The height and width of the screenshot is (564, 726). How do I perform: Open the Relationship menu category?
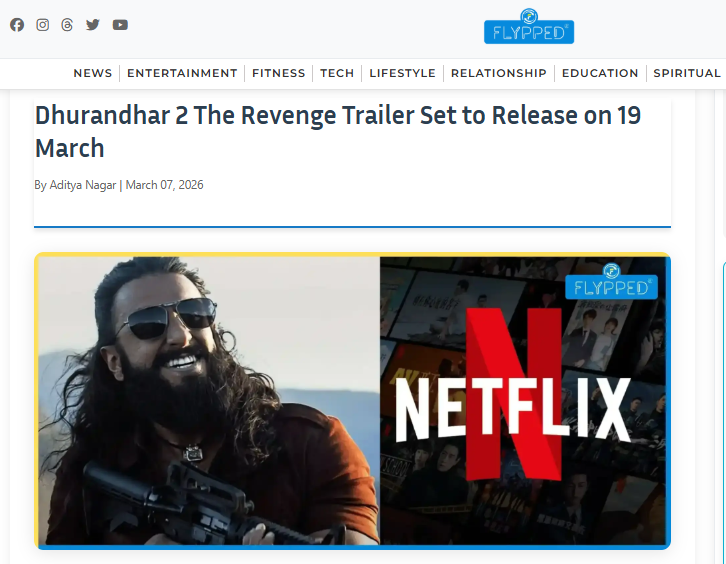(499, 73)
